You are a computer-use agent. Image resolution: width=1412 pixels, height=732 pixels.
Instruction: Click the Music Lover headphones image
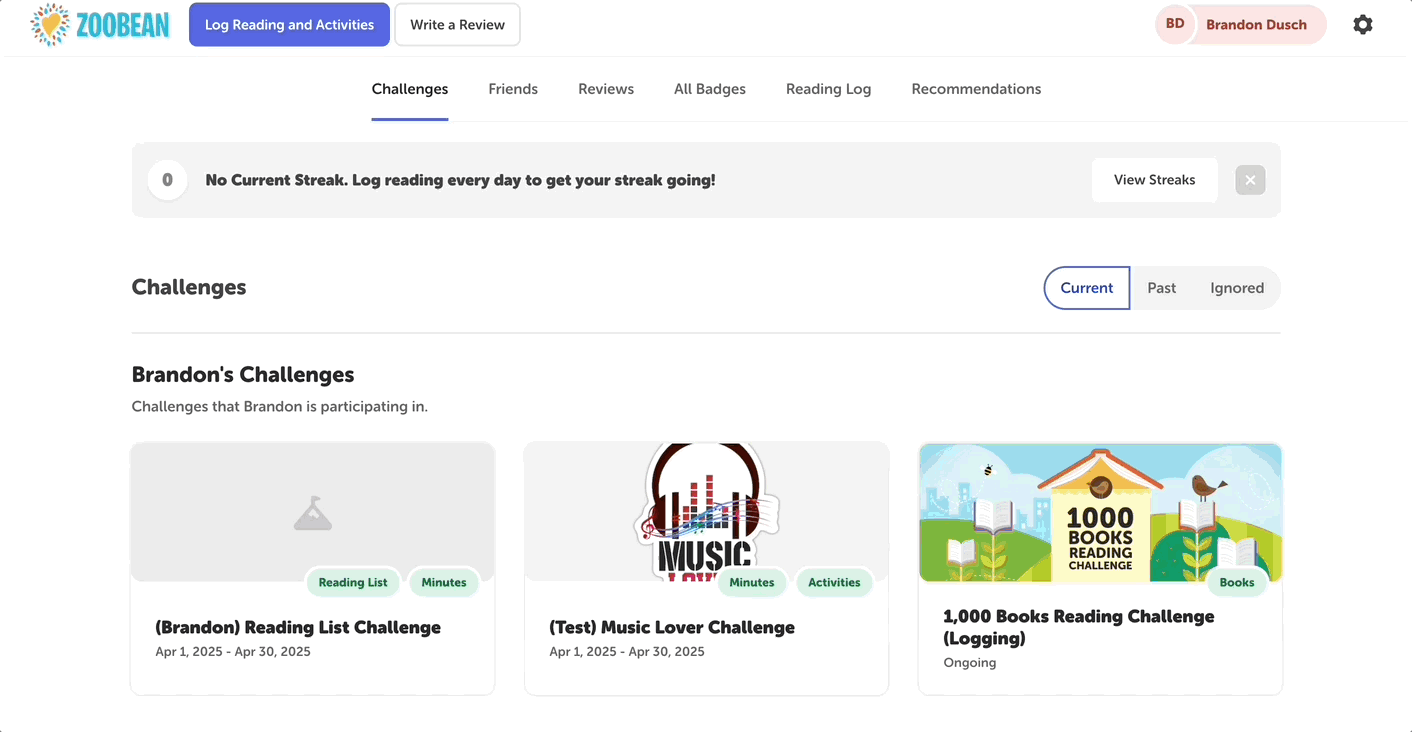pyautogui.click(x=706, y=510)
